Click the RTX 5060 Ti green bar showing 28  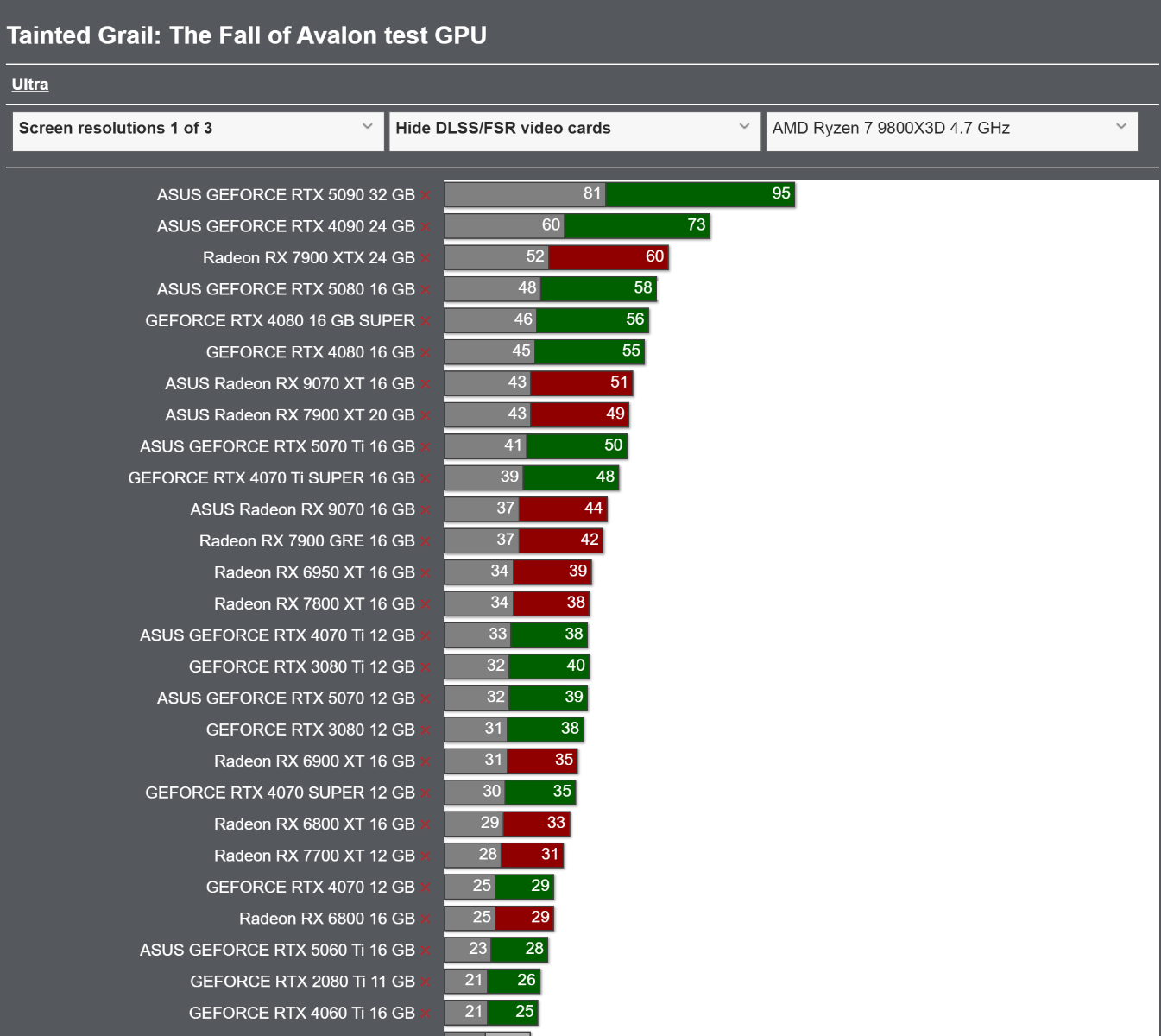(519, 949)
